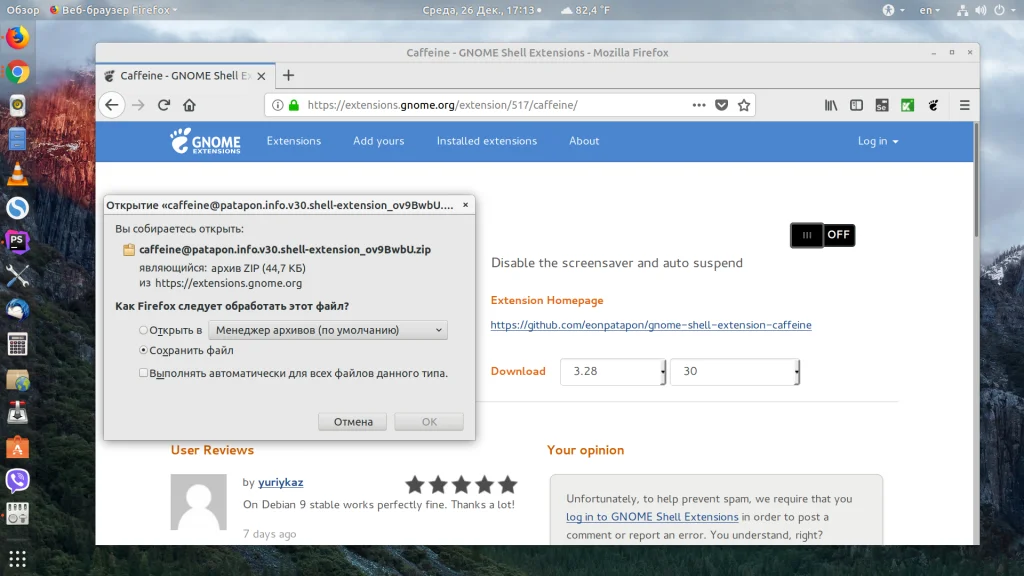The width and height of the screenshot is (1024, 576).
Task: Go to the Firefox home page icon
Action: point(189,105)
